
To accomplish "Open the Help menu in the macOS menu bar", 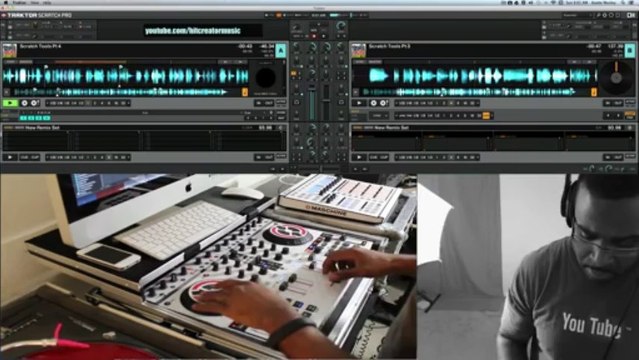I will [x=47, y=2].
